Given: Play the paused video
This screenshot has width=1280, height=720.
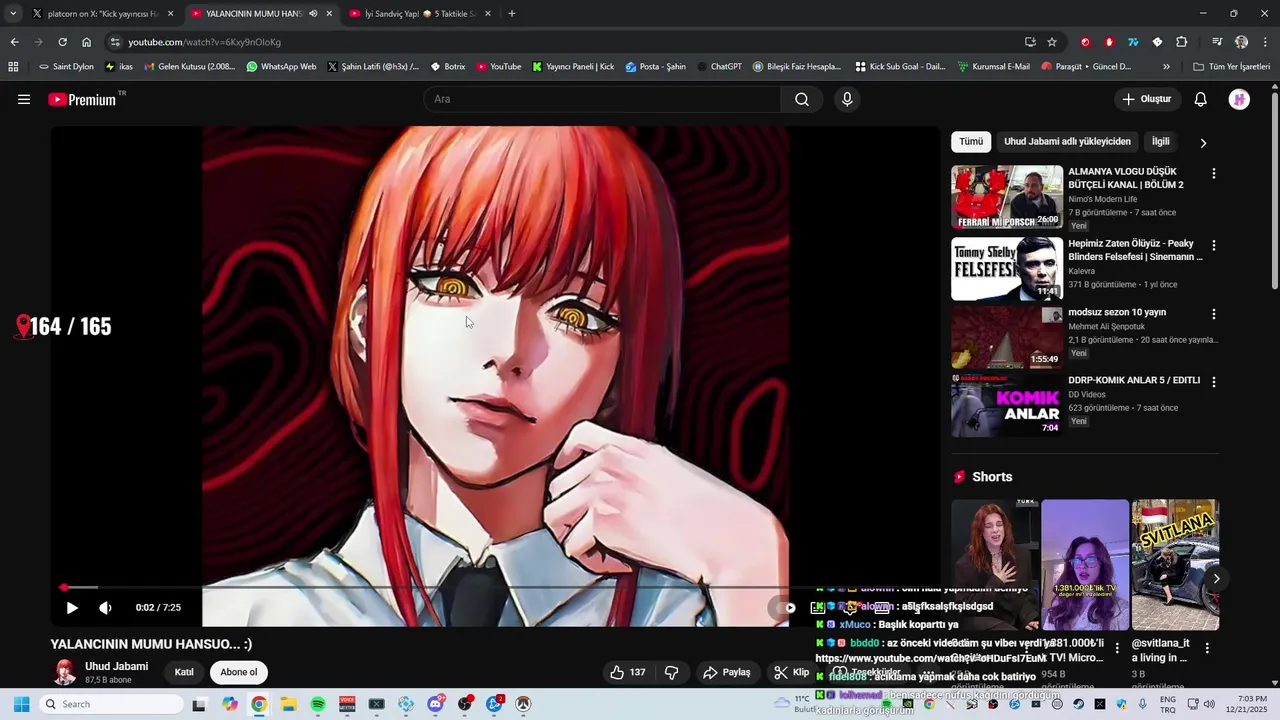Looking at the screenshot, I should coord(72,607).
